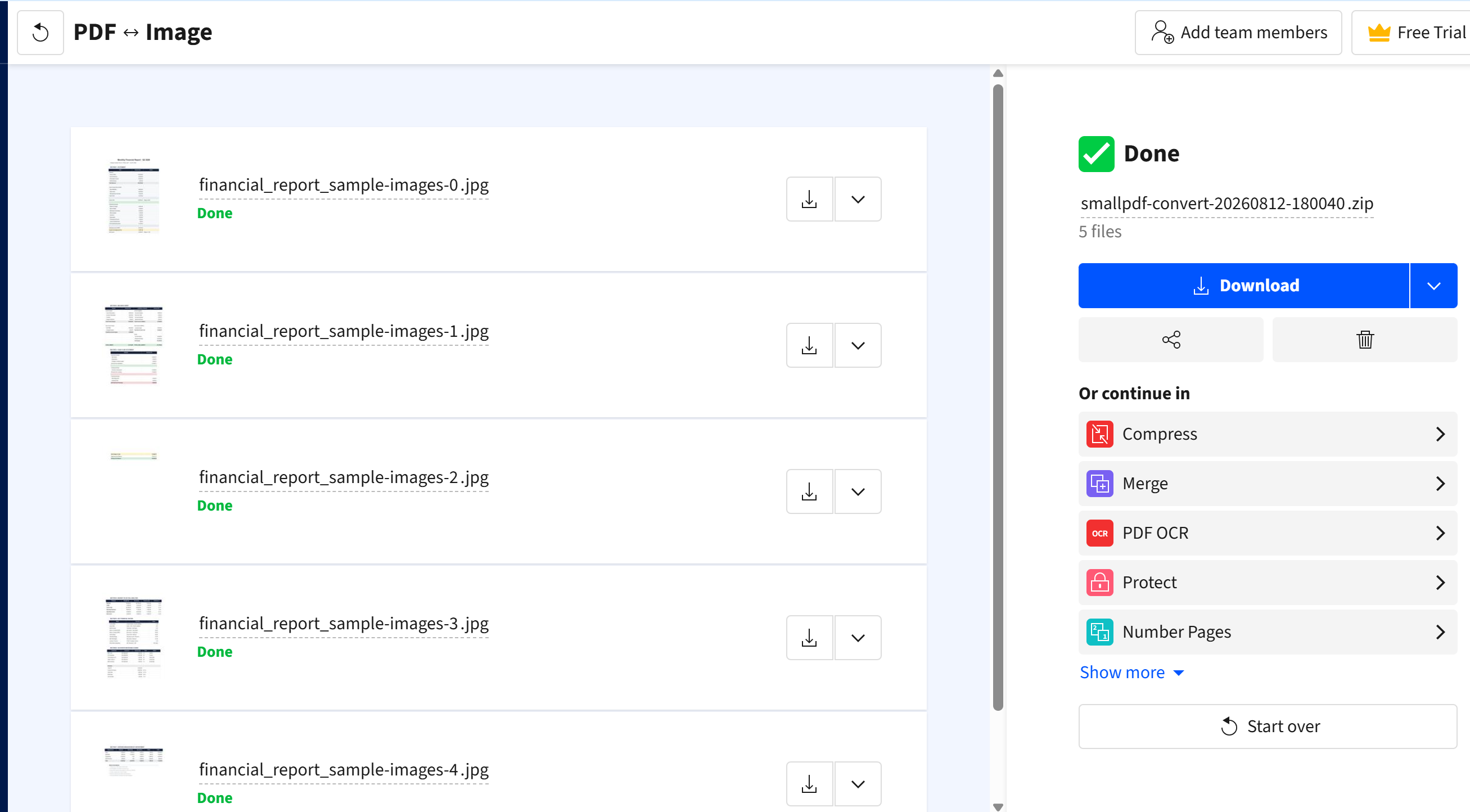Viewport: 1470px width, 812px height.
Task: Download financial_report_sample-images-4.jpg
Action: (x=809, y=783)
